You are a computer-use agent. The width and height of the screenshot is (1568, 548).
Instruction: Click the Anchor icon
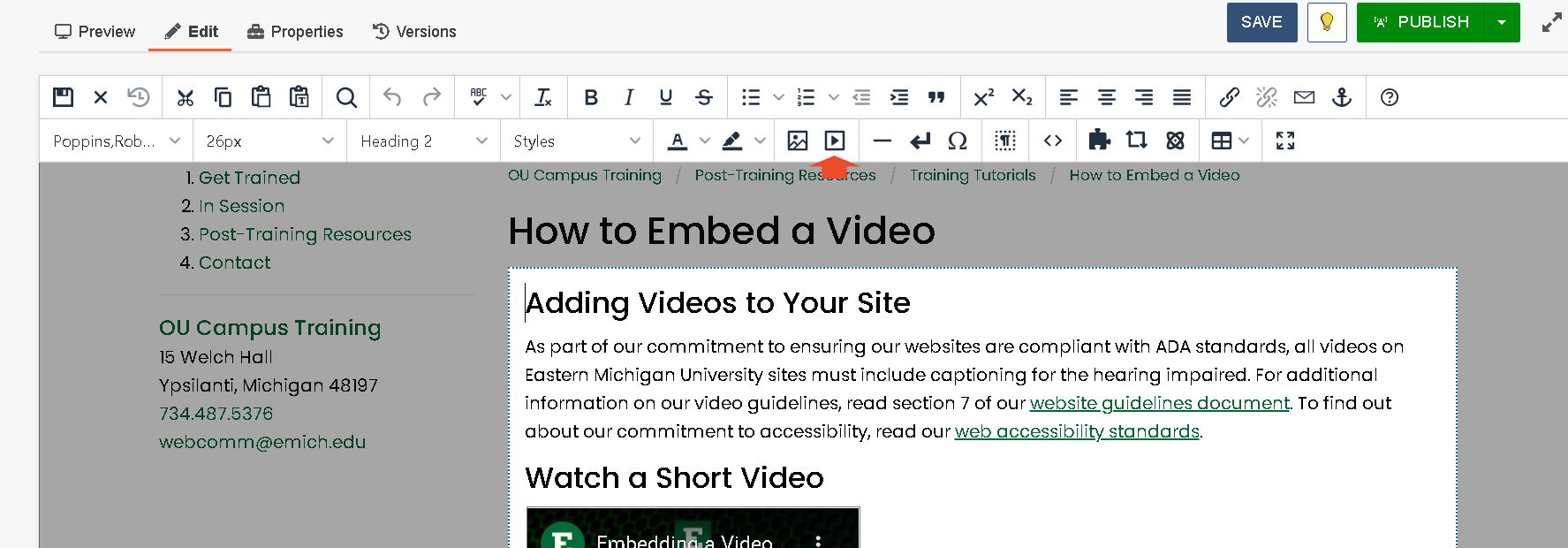(x=1342, y=97)
